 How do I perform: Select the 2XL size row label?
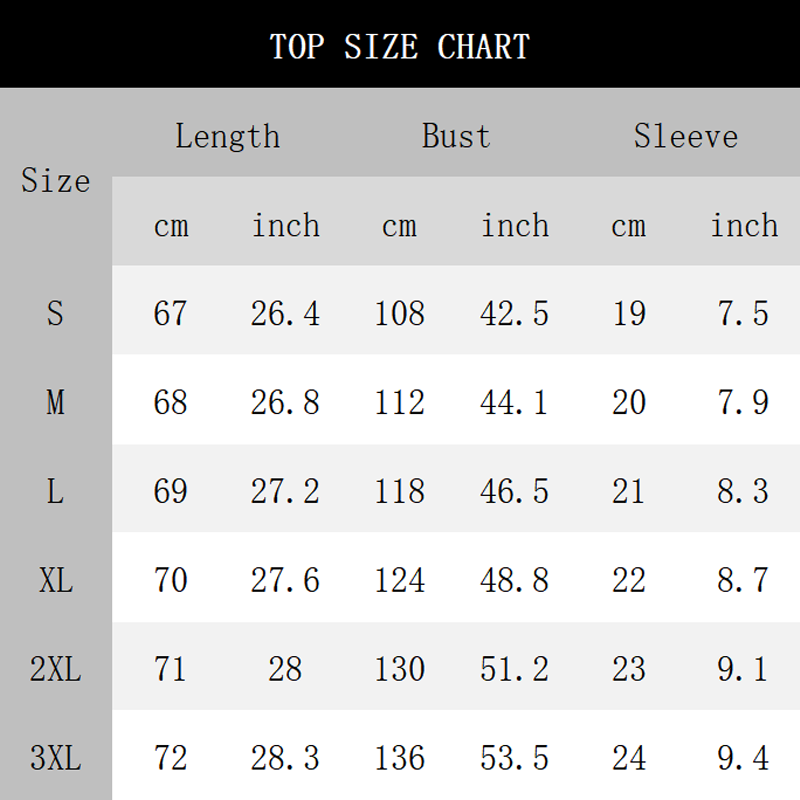pos(55,669)
